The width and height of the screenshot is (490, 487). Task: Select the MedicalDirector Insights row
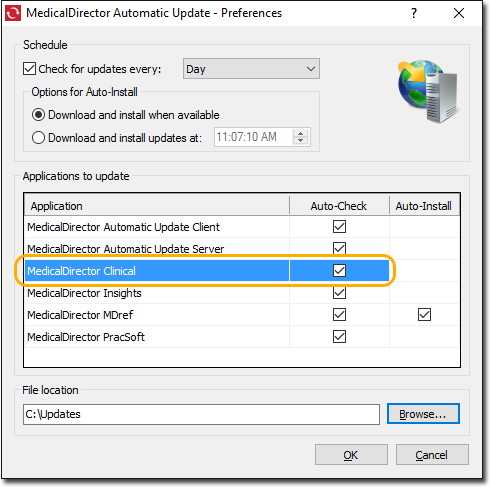pos(242,293)
